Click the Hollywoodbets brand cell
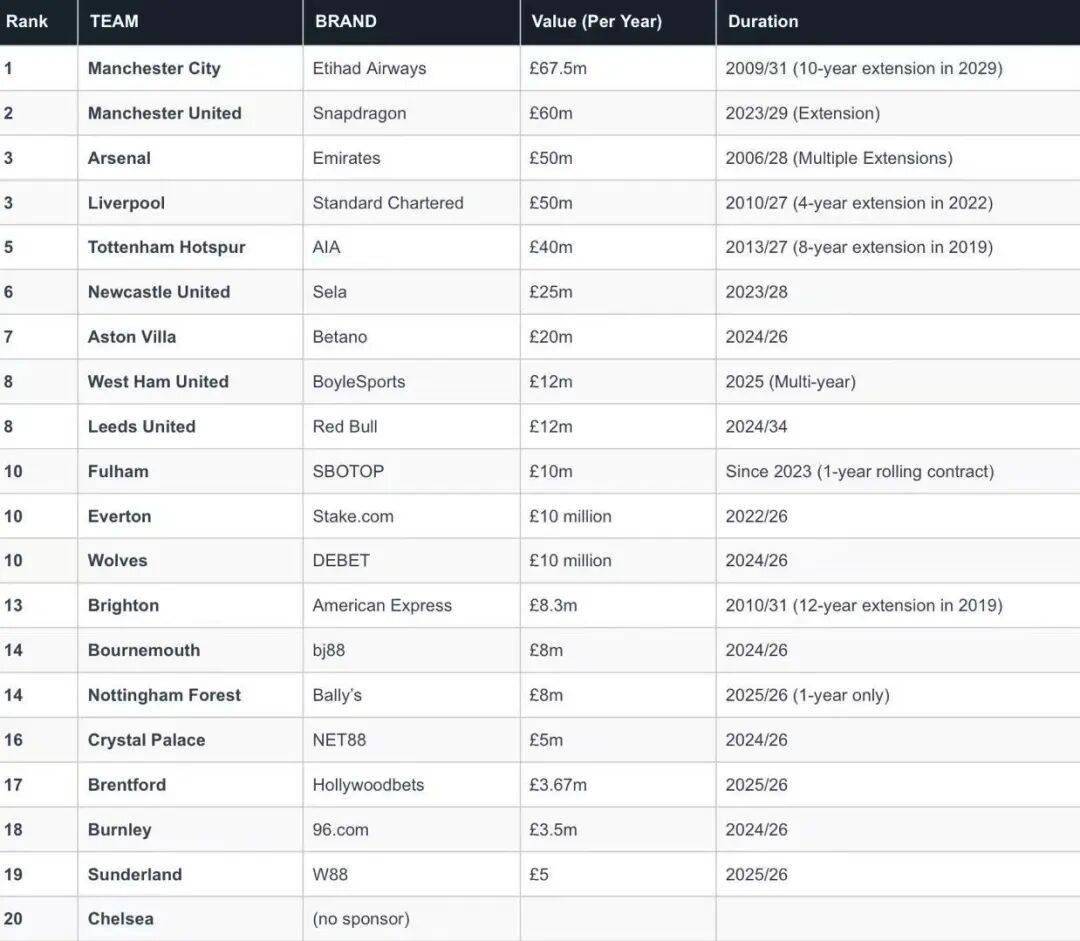 pos(368,785)
